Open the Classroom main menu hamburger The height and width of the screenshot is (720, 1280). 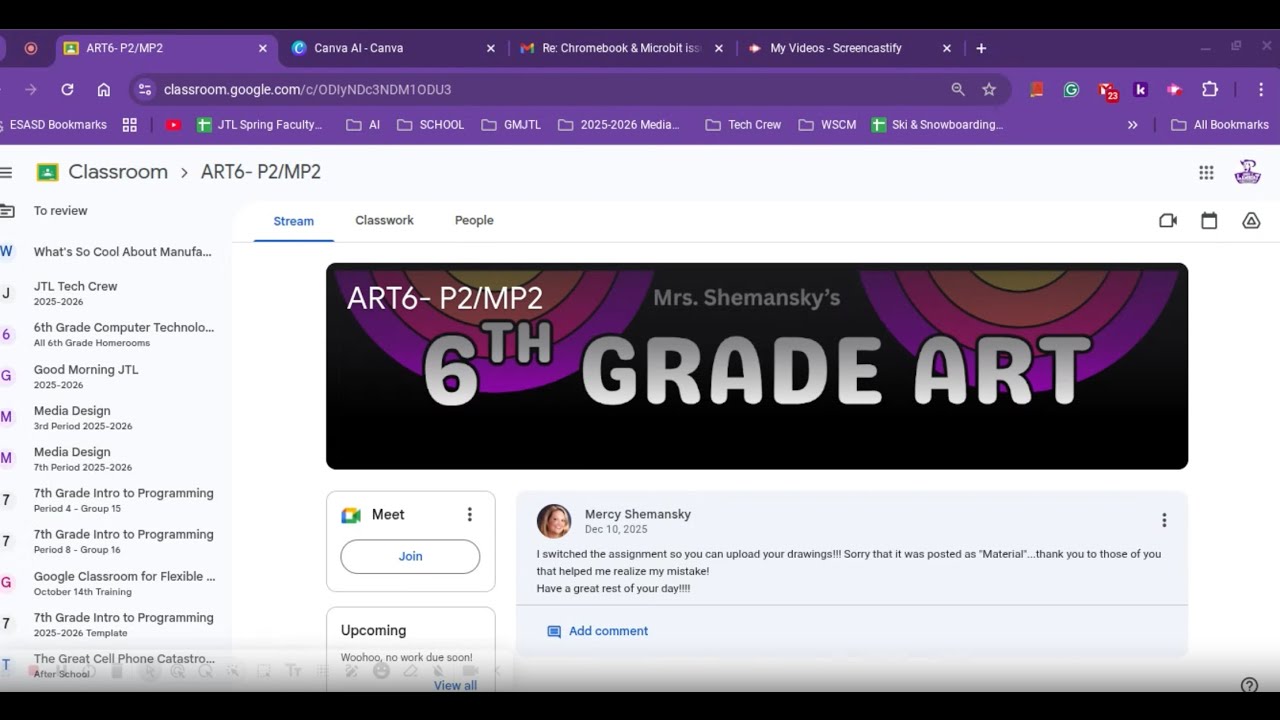[x=6, y=172]
